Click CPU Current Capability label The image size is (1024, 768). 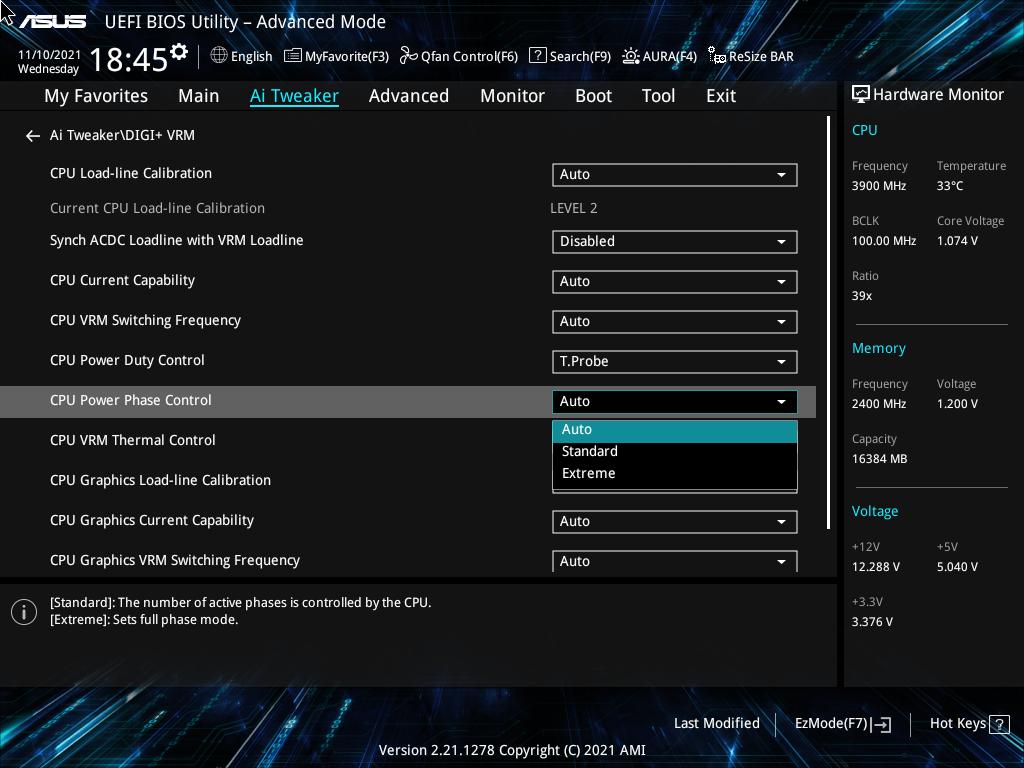122,281
